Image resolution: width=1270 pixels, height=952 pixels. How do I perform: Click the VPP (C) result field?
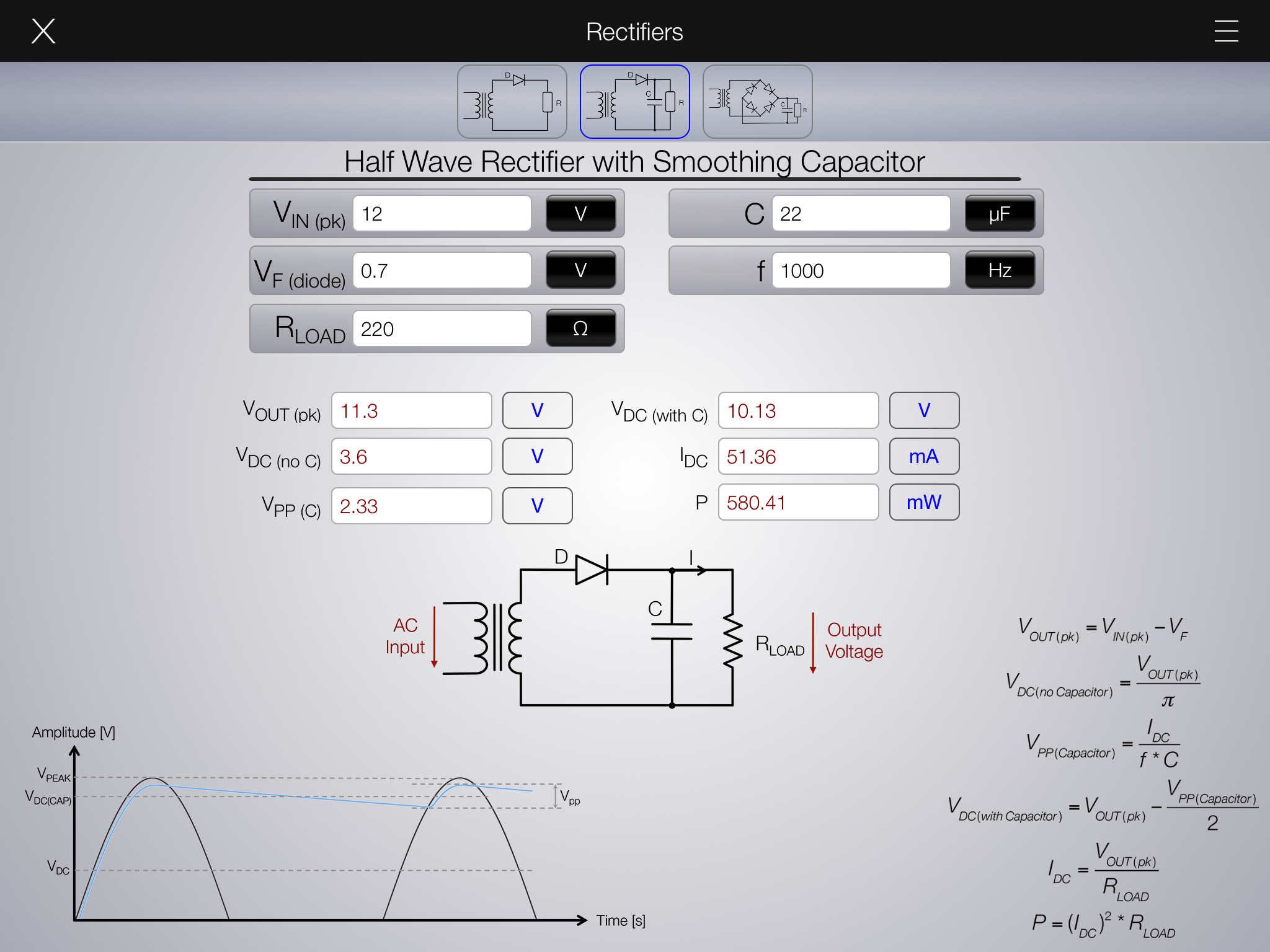coord(411,506)
